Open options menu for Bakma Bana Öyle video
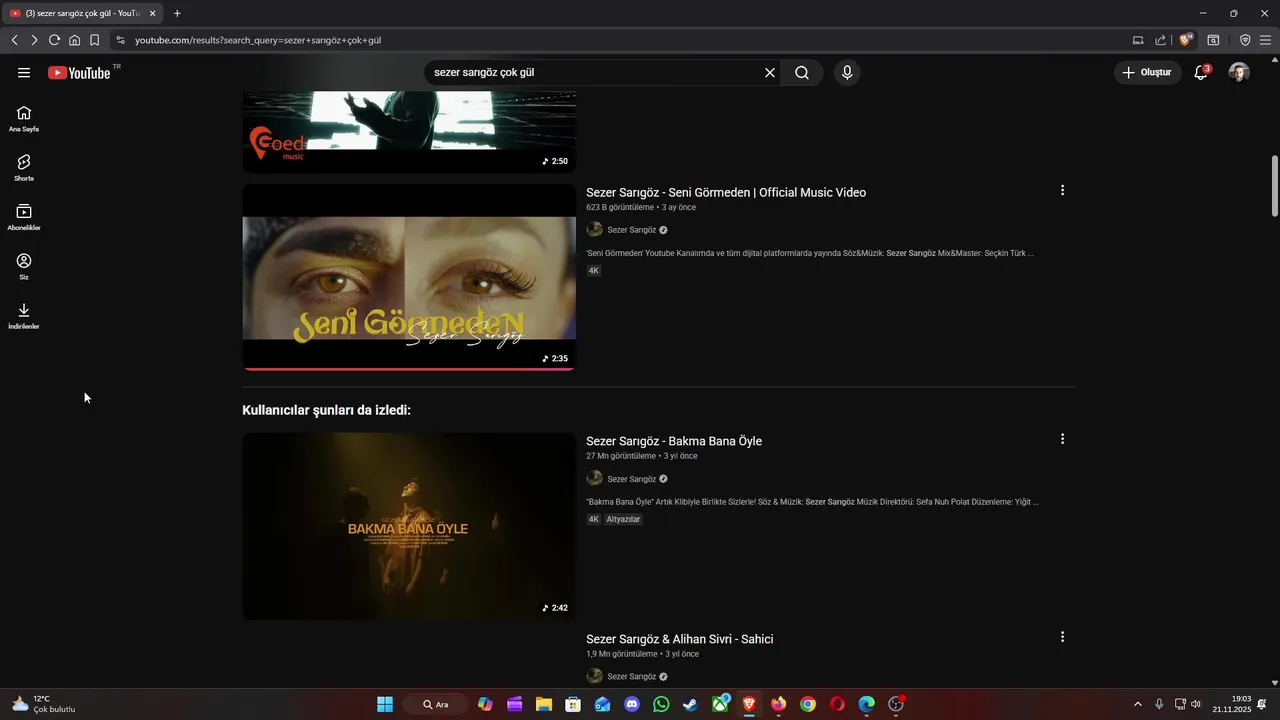The height and width of the screenshot is (720, 1280). click(1062, 439)
